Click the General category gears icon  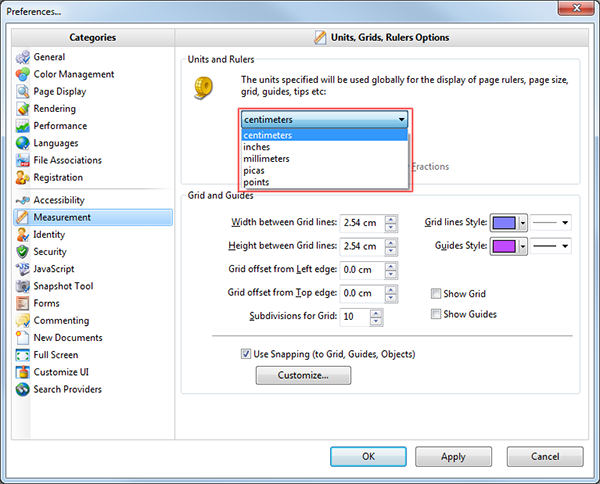[x=23, y=57]
